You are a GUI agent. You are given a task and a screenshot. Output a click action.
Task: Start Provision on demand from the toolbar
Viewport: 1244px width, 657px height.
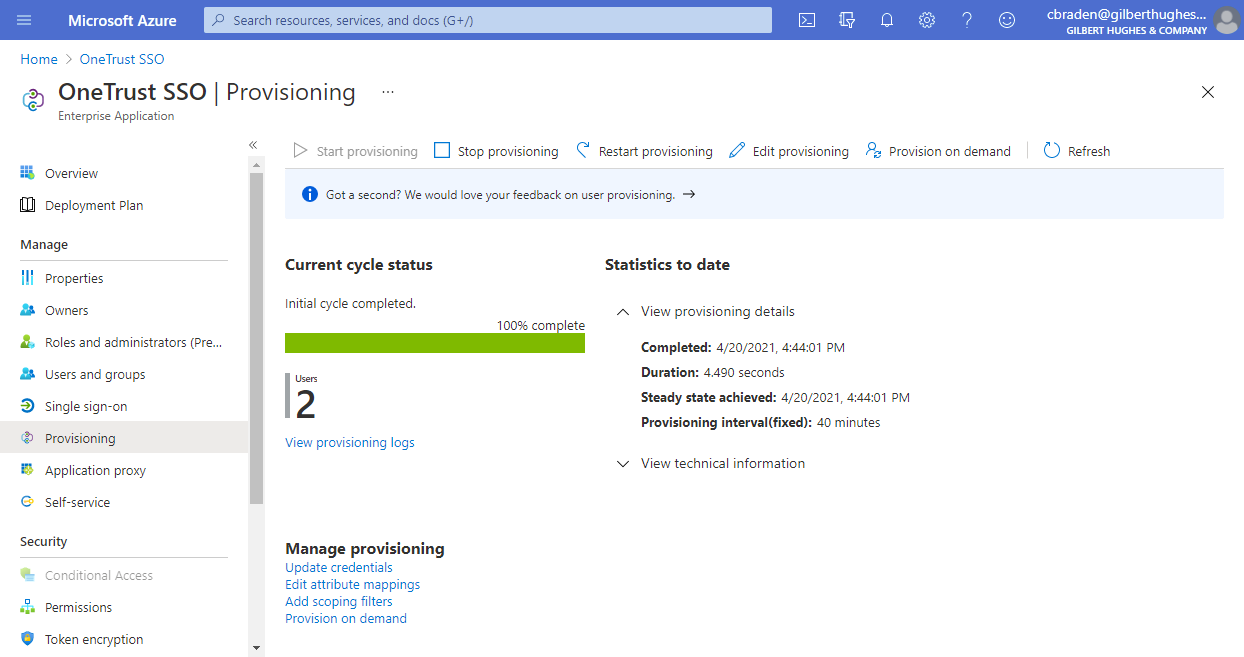pos(938,150)
